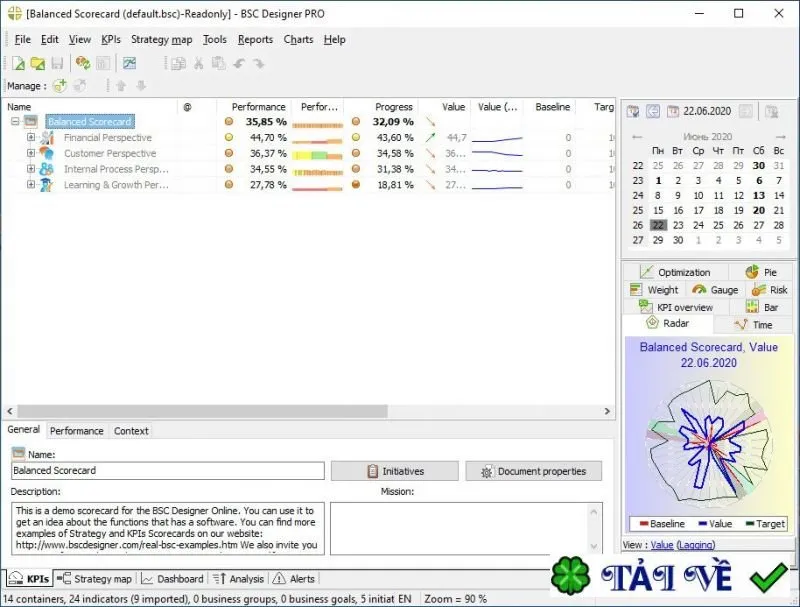Click the Initiatives button
The height and width of the screenshot is (607, 800).
(x=394, y=471)
